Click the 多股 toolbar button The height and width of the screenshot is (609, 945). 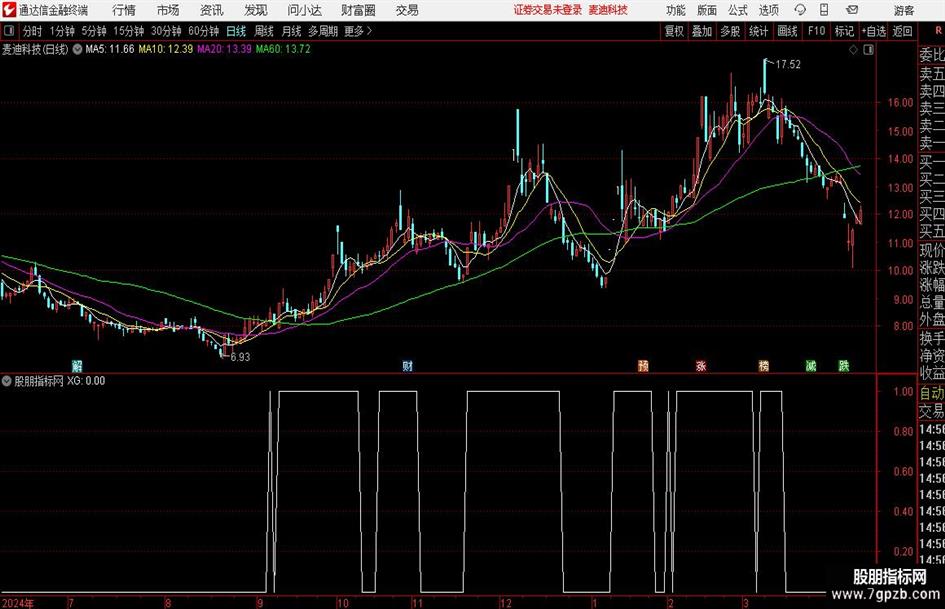point(730,31)
